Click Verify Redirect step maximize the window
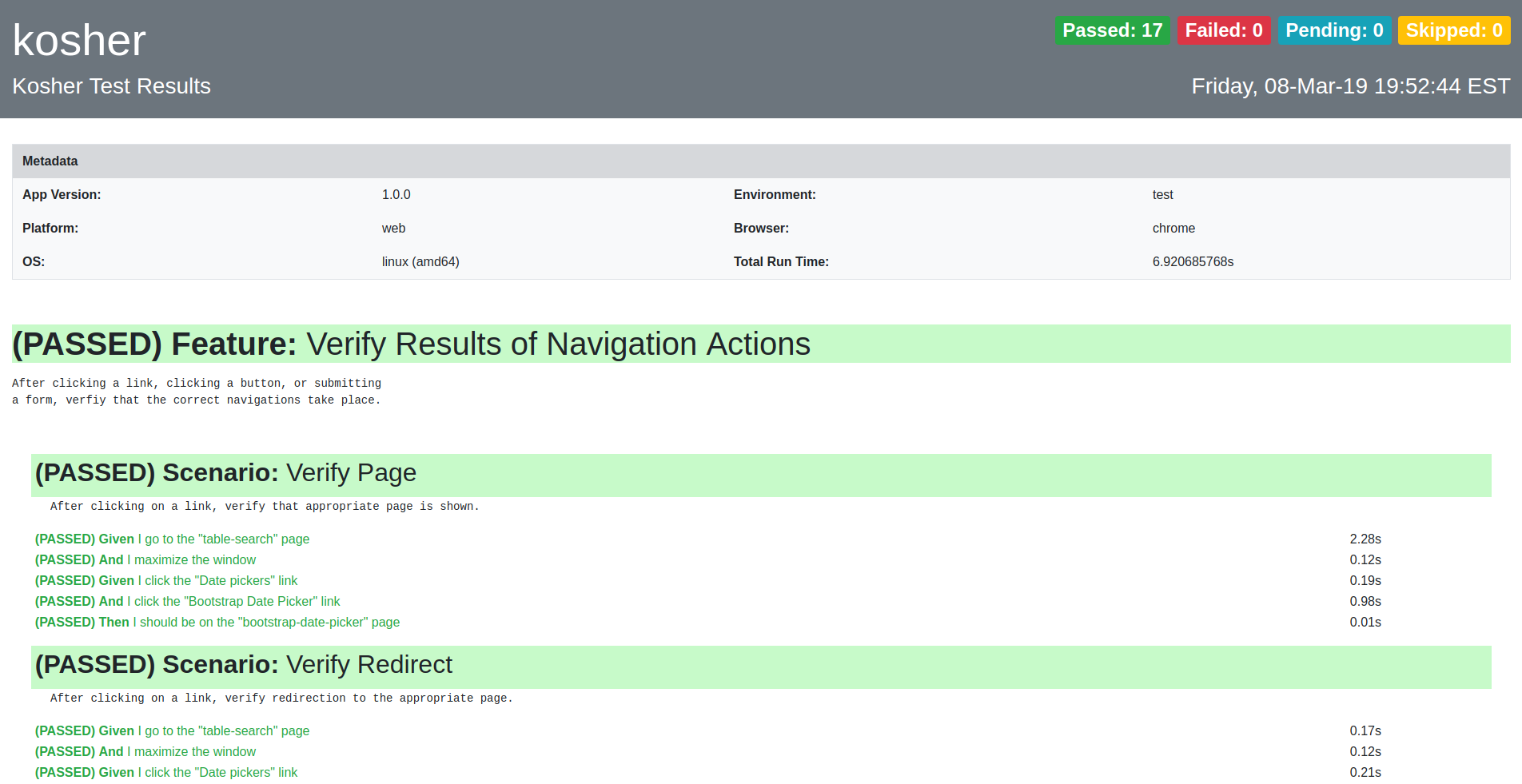 pyautogui.click(x=145, y=752)
